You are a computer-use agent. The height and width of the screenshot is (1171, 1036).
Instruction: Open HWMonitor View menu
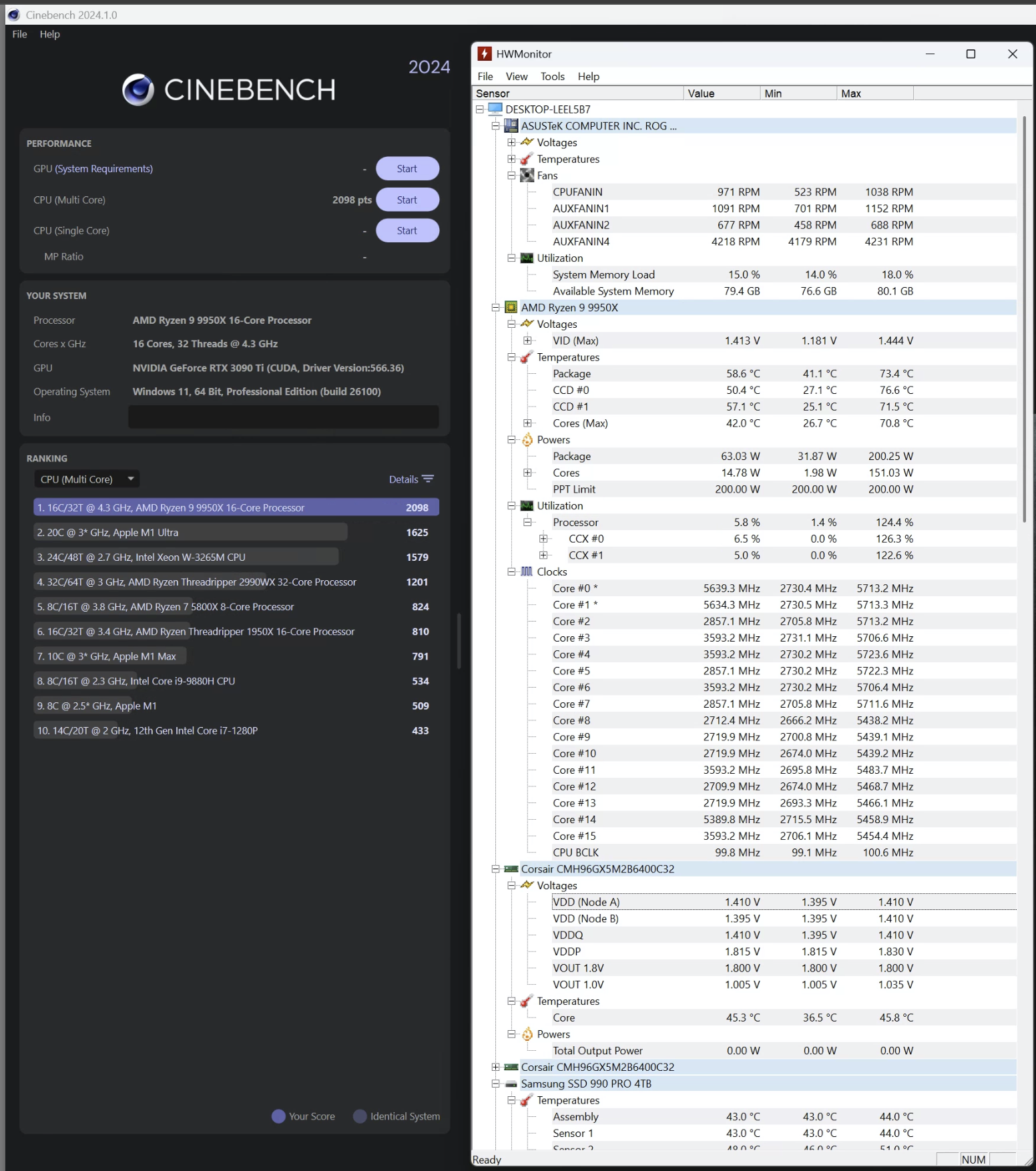(x=517, y=76)
